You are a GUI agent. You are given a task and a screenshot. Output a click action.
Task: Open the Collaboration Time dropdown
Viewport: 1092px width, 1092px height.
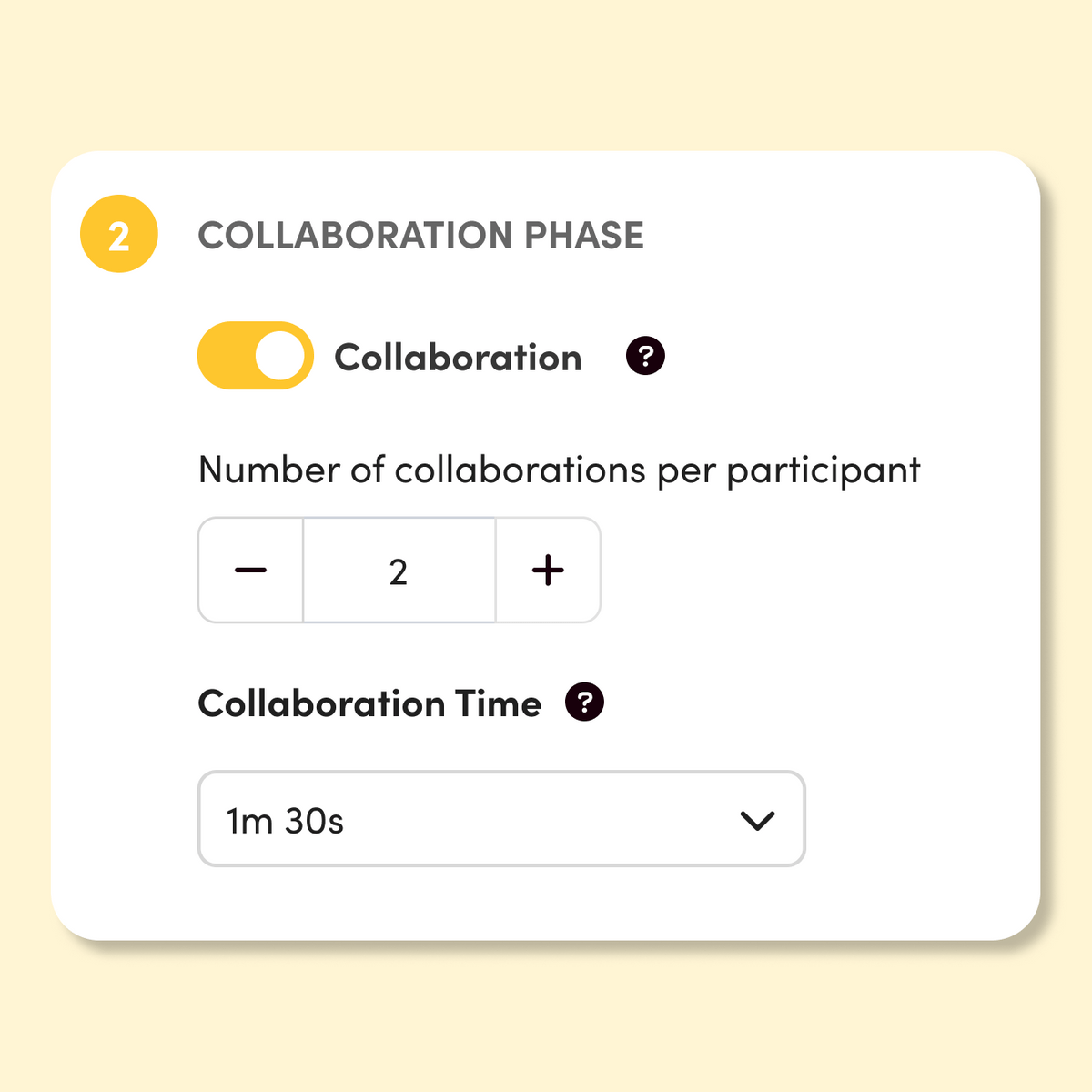point(501,819)
